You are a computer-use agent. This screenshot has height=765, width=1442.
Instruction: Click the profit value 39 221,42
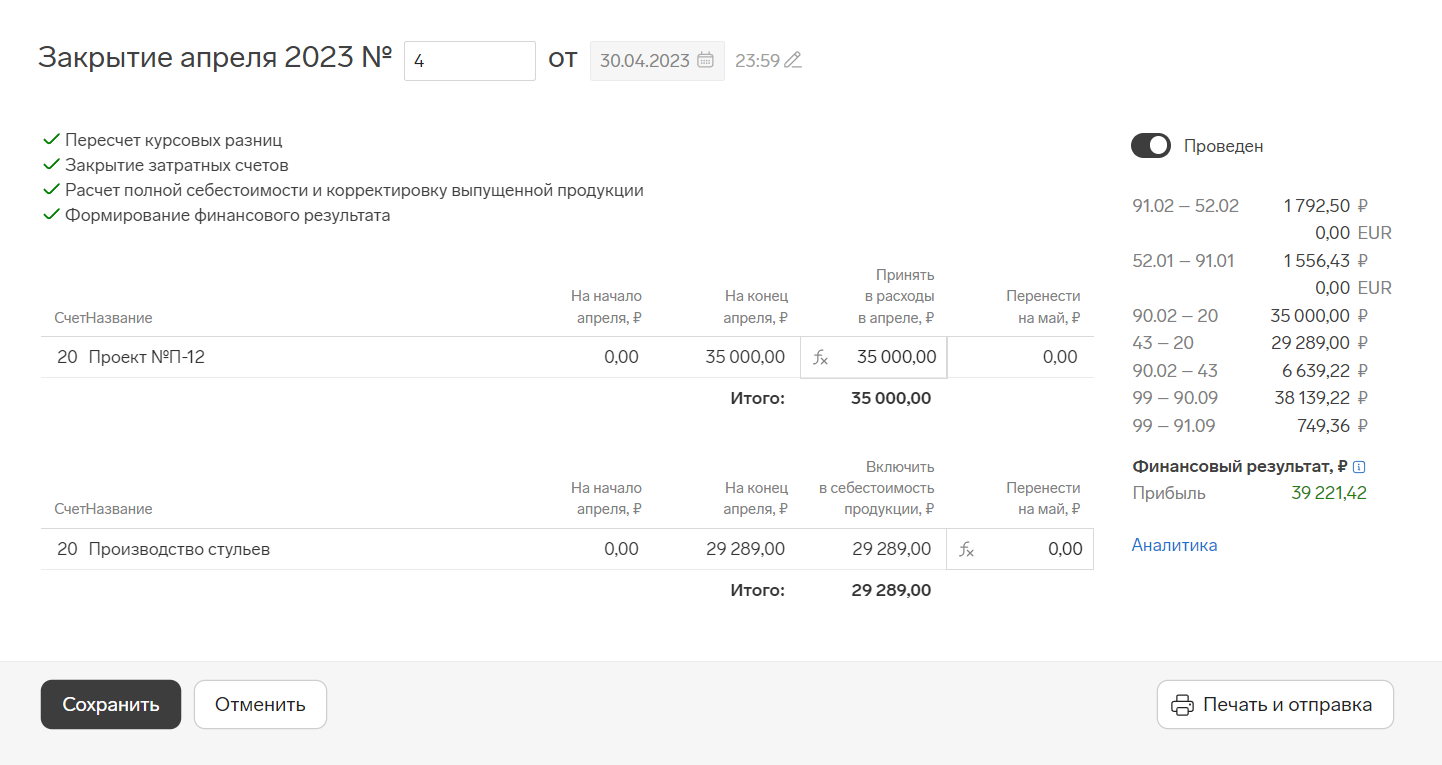[1329, 493]
